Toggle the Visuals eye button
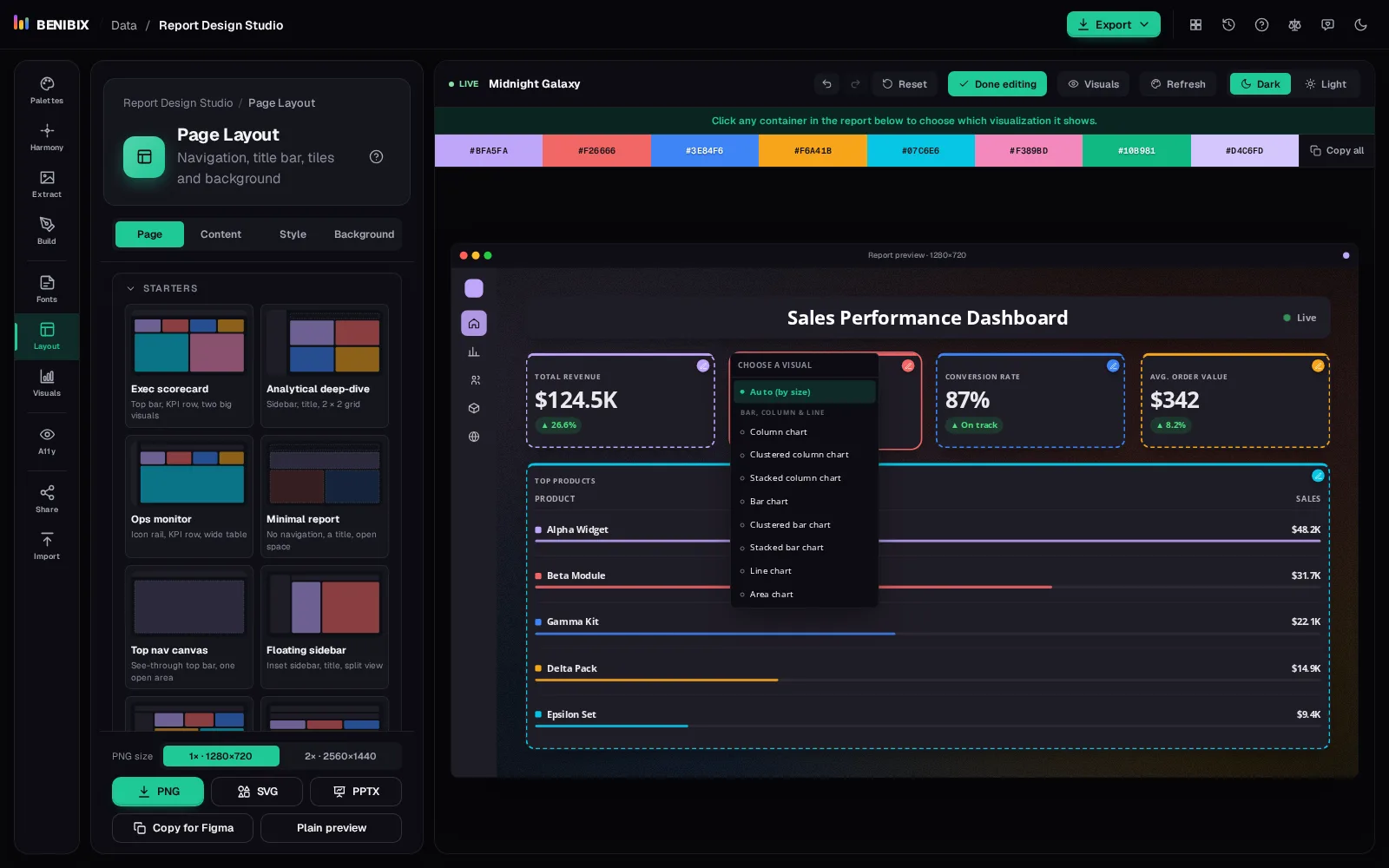This screenshot has width=1389, height=868. tap(1093, 84)
